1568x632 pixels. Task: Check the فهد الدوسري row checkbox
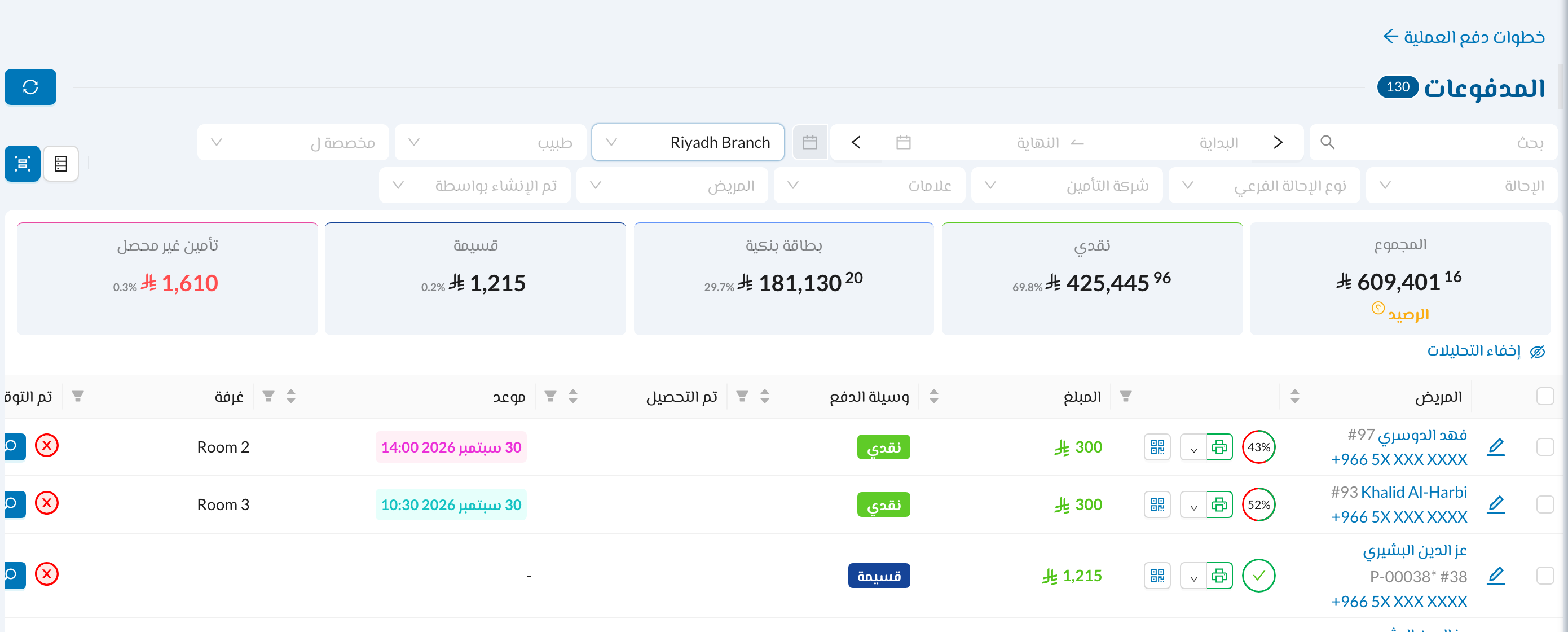[1545, 447]
